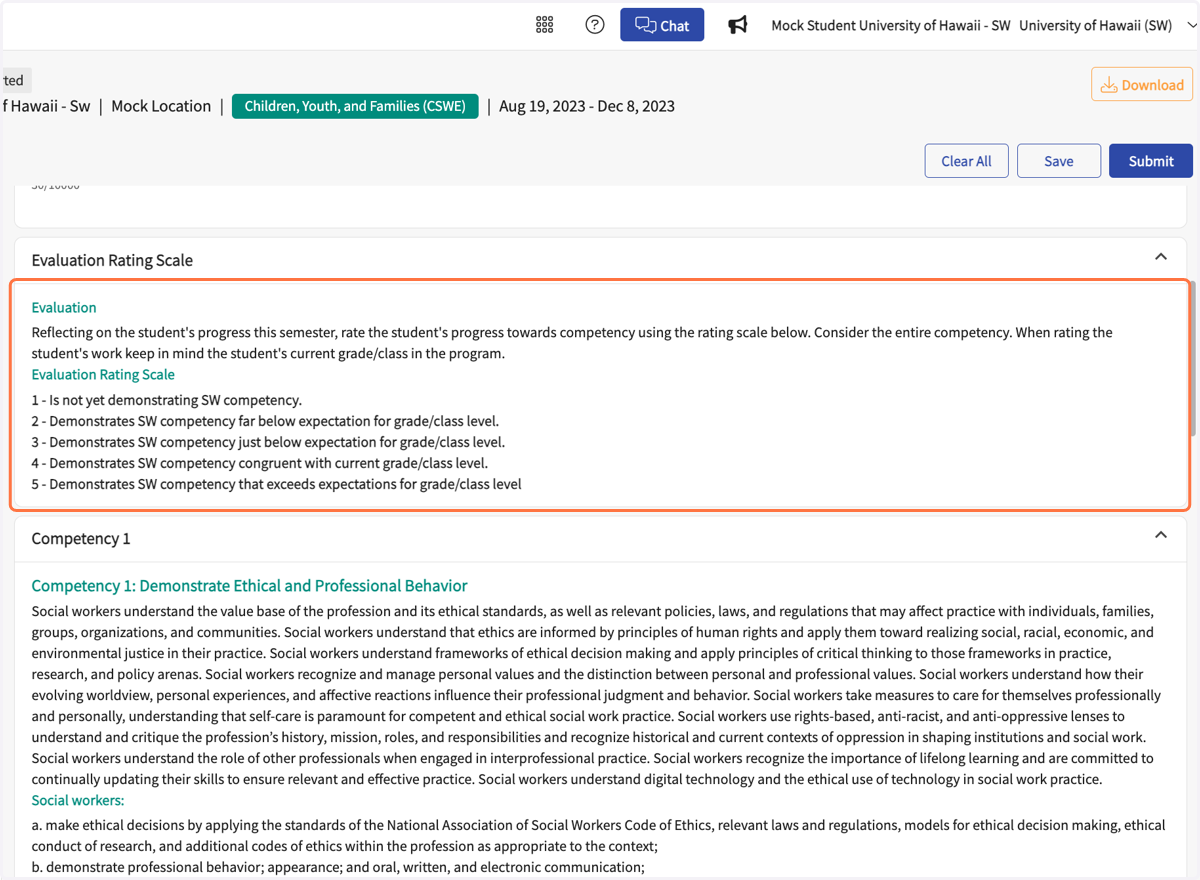
Task: Open the announcements megaphone icon
Action: coord(738,25)
